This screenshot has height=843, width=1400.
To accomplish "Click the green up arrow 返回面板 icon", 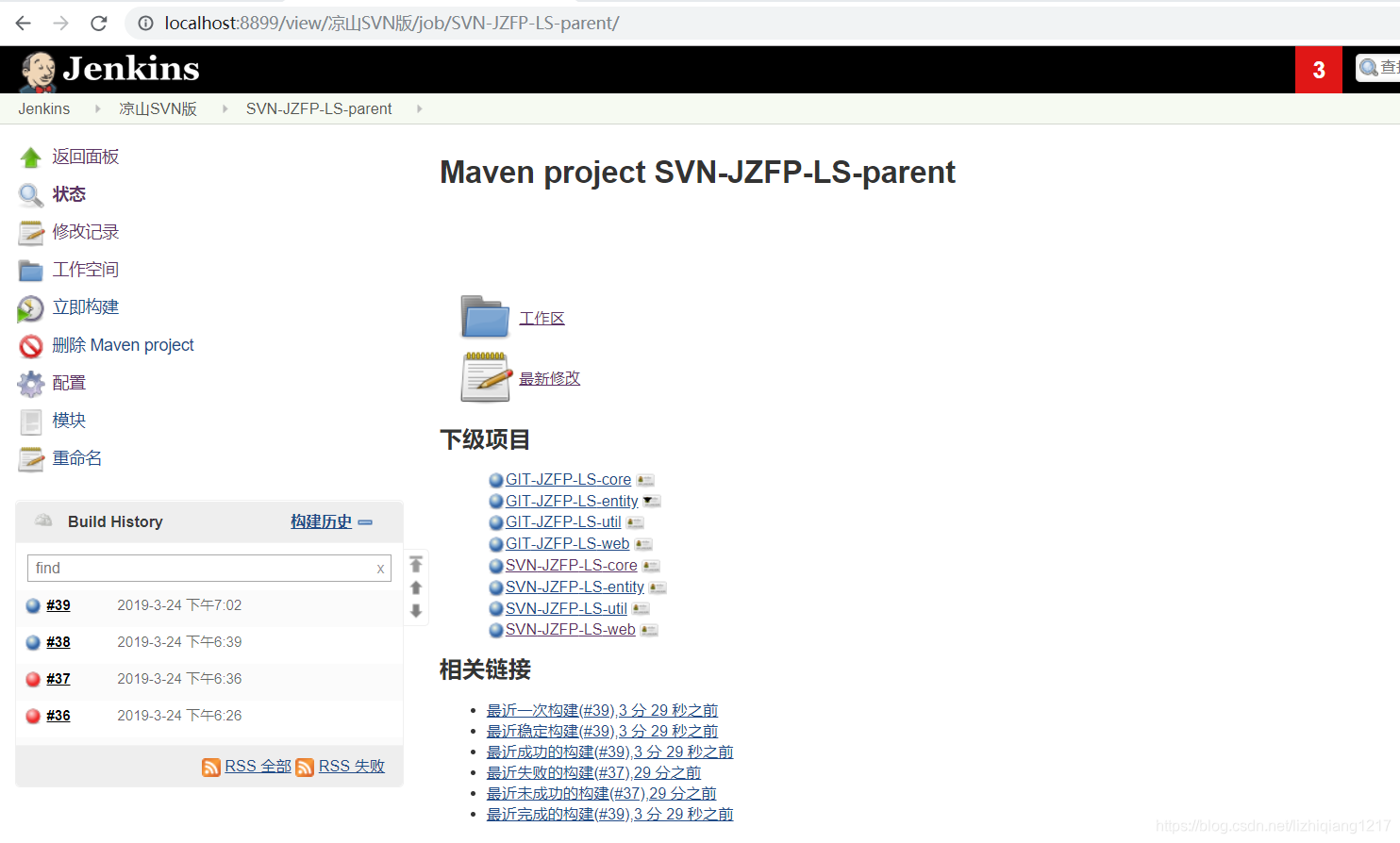I will [31, 157].
